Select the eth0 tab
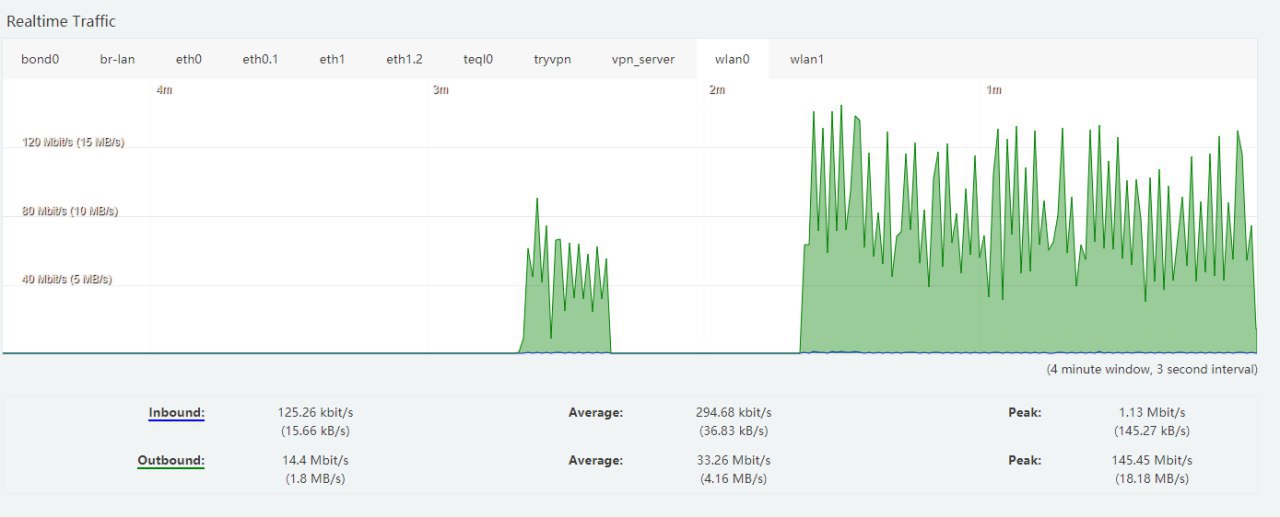The width and height of the screenshot is (1280, 517). pyautogui.click(x=189, y=59)
